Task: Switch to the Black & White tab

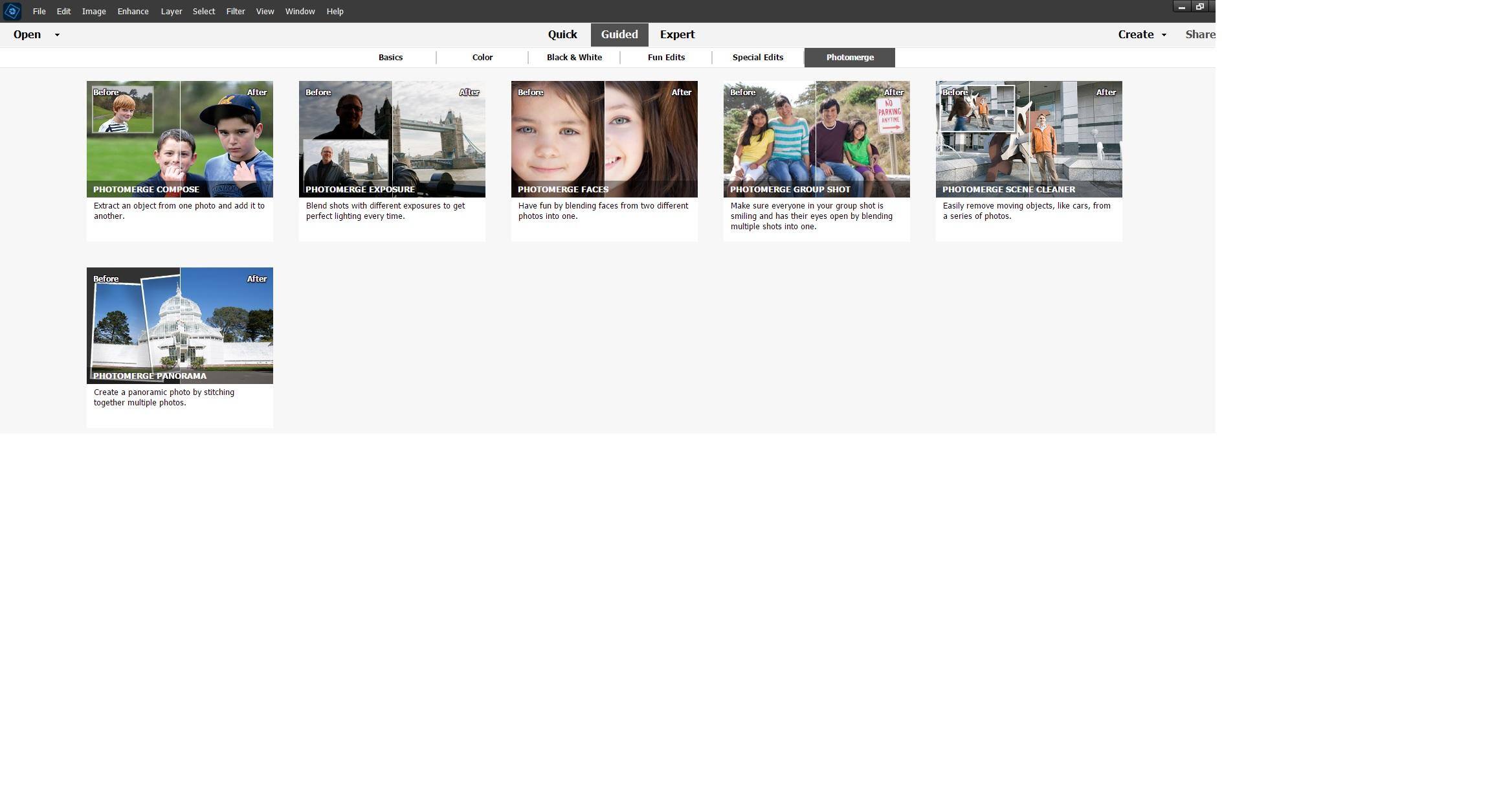Action: click(574, 58)
